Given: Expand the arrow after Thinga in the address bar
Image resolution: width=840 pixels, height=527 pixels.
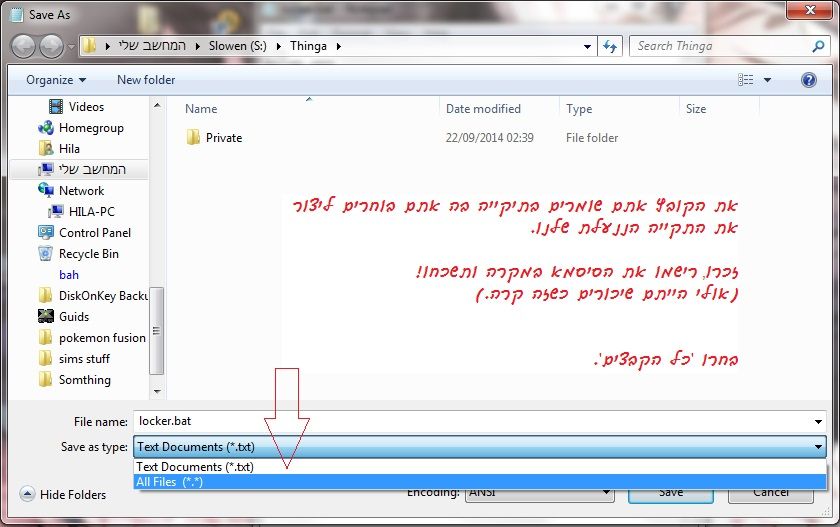Looking at the screenshot, I should point(339,47).
